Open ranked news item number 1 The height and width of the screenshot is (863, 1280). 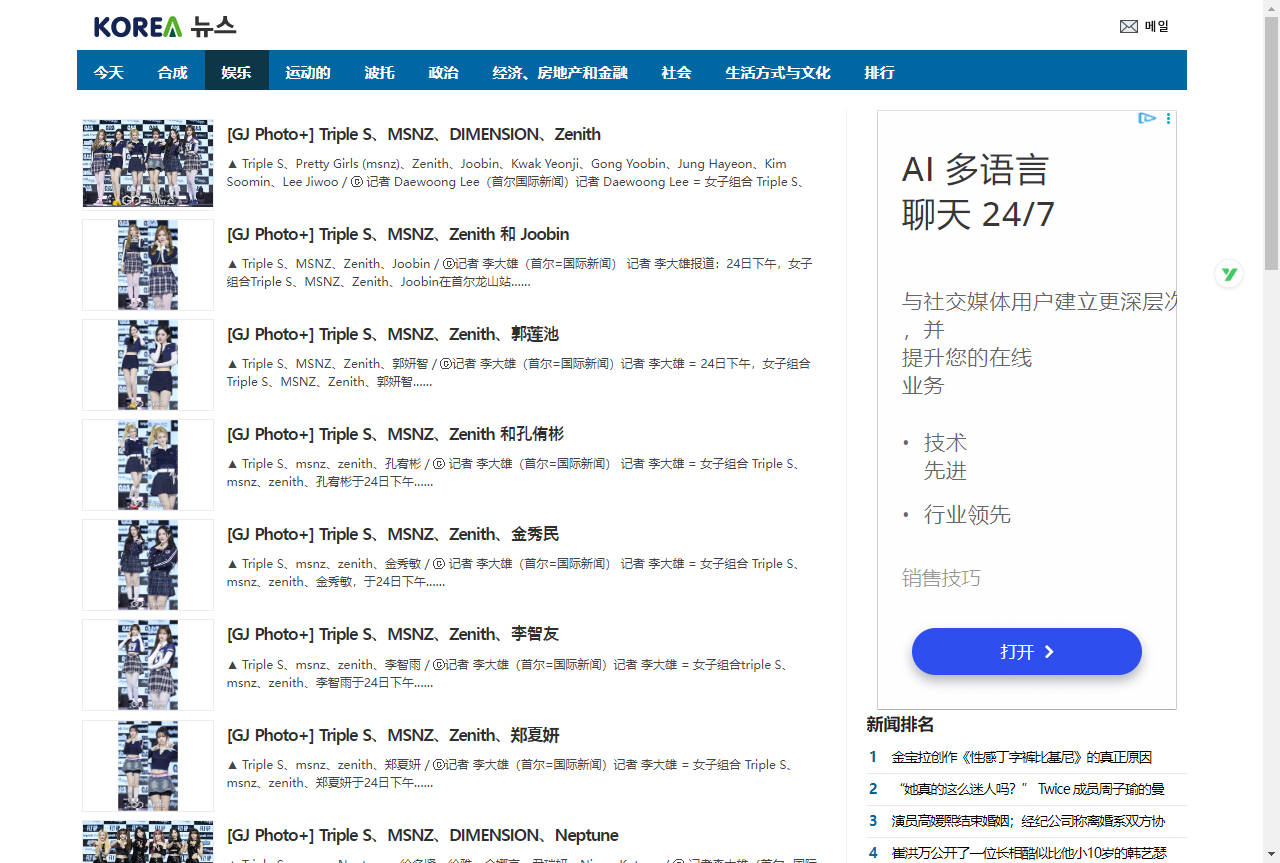click(x=1021, y=757)
